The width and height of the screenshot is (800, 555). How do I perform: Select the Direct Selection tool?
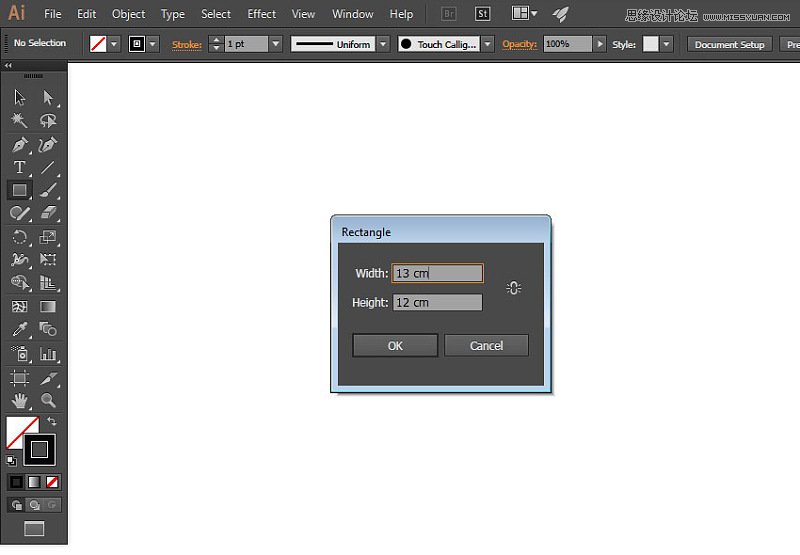[48, 97]
